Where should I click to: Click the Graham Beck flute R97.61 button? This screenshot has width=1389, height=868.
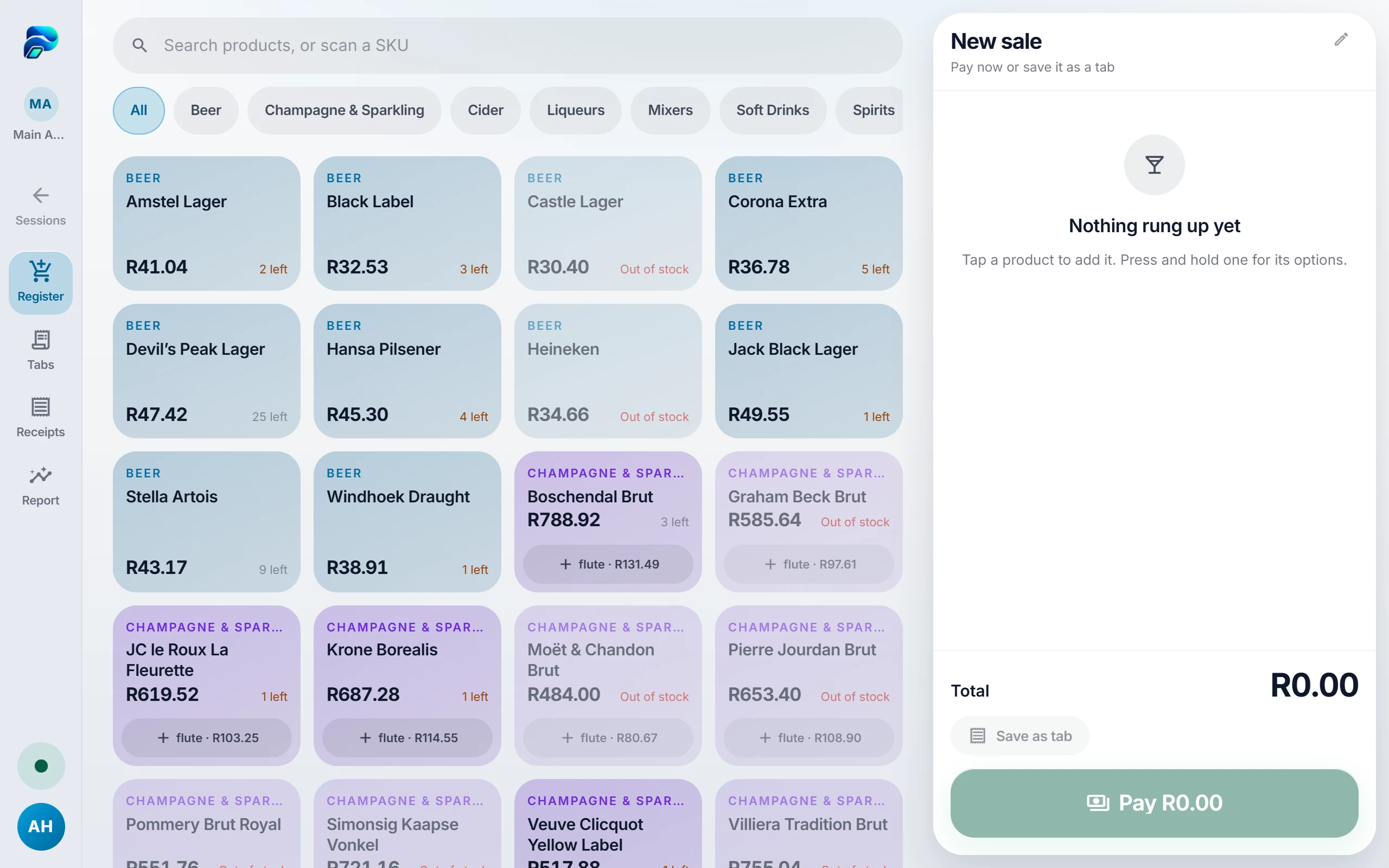(x=809, y=564)
